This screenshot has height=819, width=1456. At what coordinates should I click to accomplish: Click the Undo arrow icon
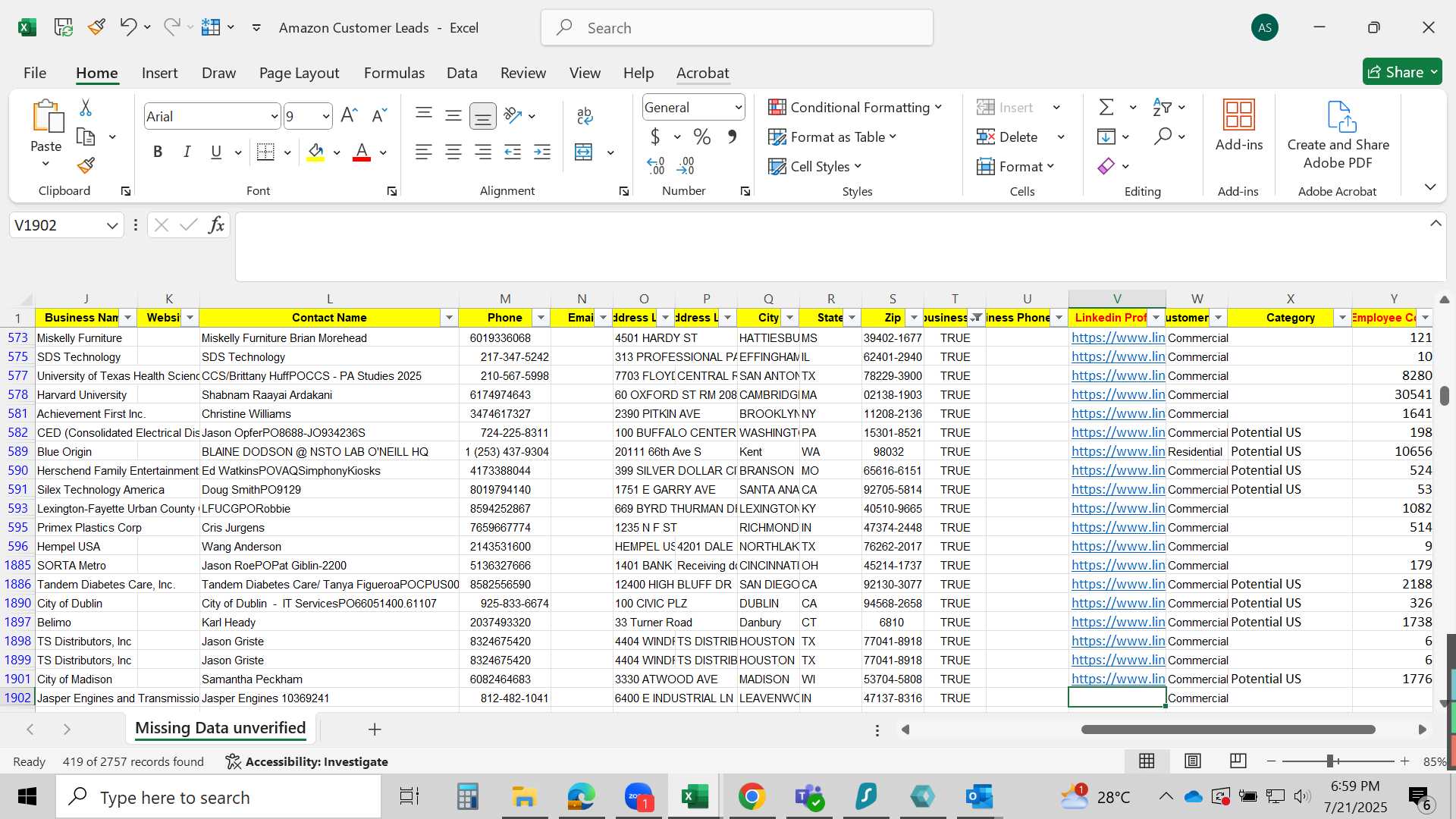tap(127, 27)
